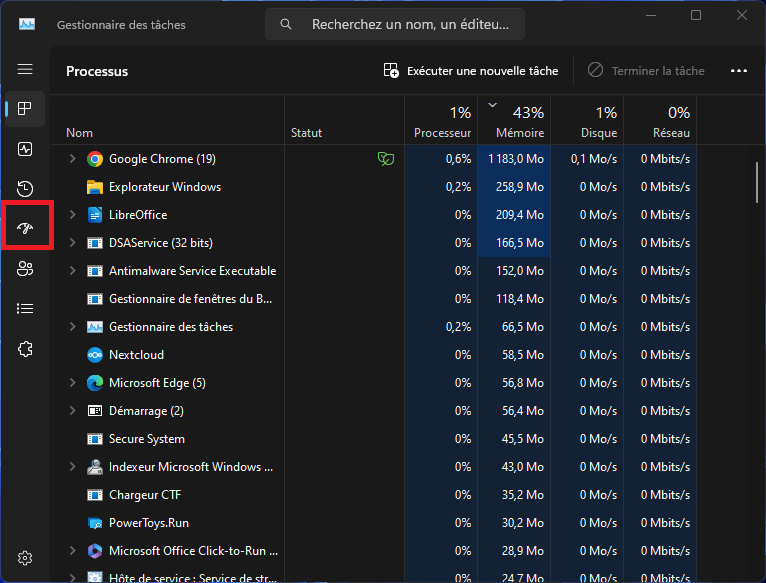Expand the Gestionnaire des tâches process group
766x583 pixels.
pyautogui.click(x=72, y=327)
